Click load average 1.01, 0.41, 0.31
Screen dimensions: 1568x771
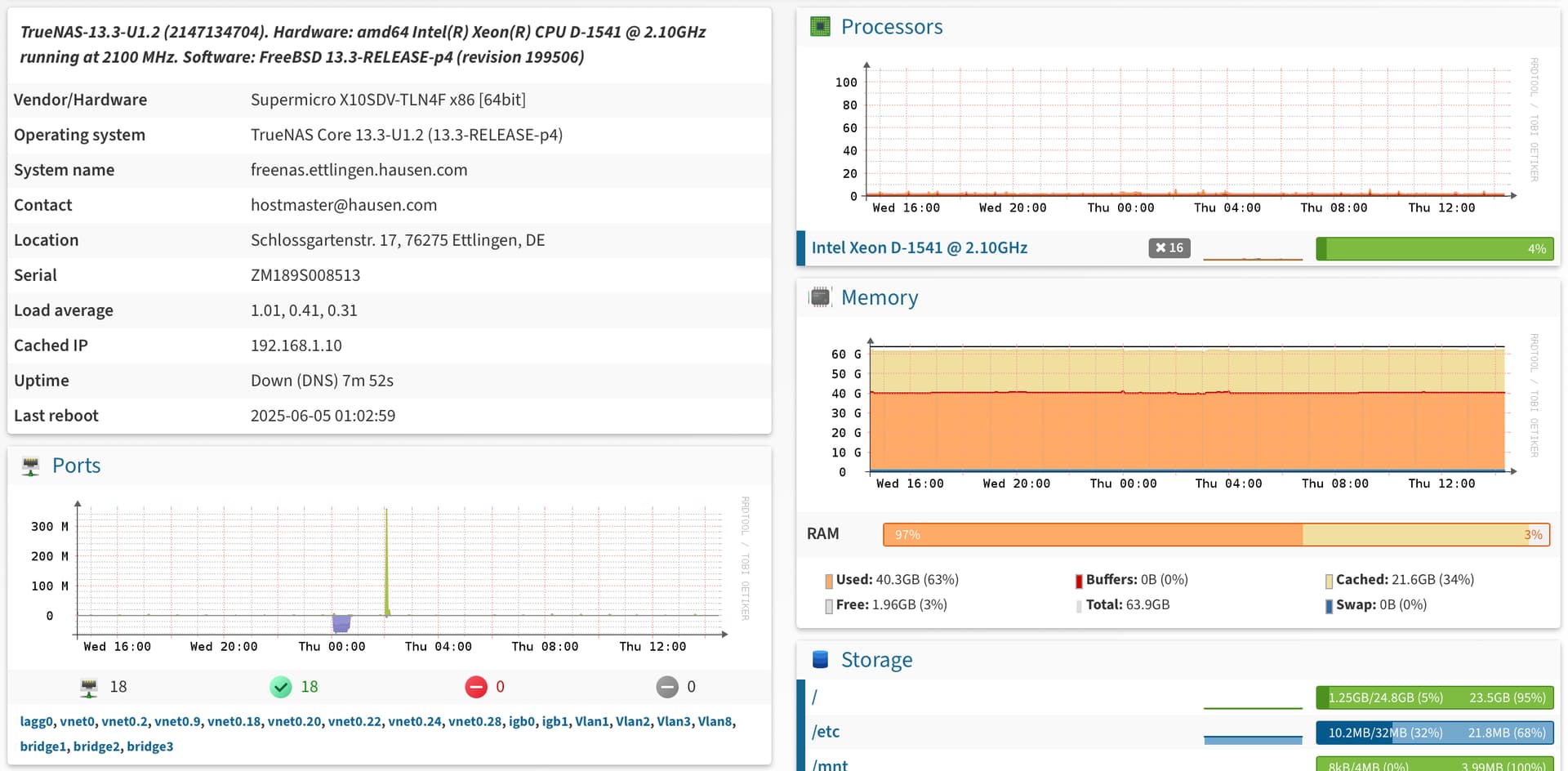point(304,310)
